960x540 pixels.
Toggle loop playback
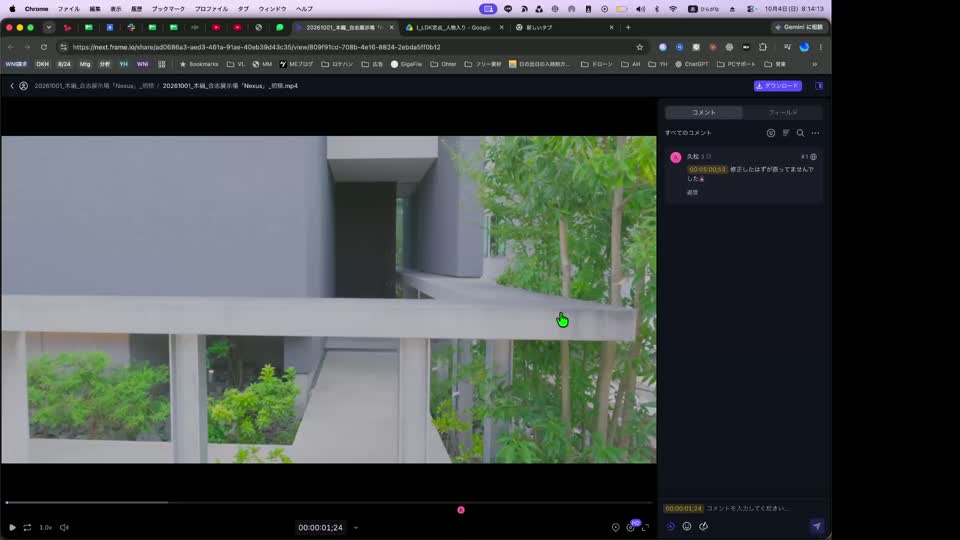click(x=28, y=527)
